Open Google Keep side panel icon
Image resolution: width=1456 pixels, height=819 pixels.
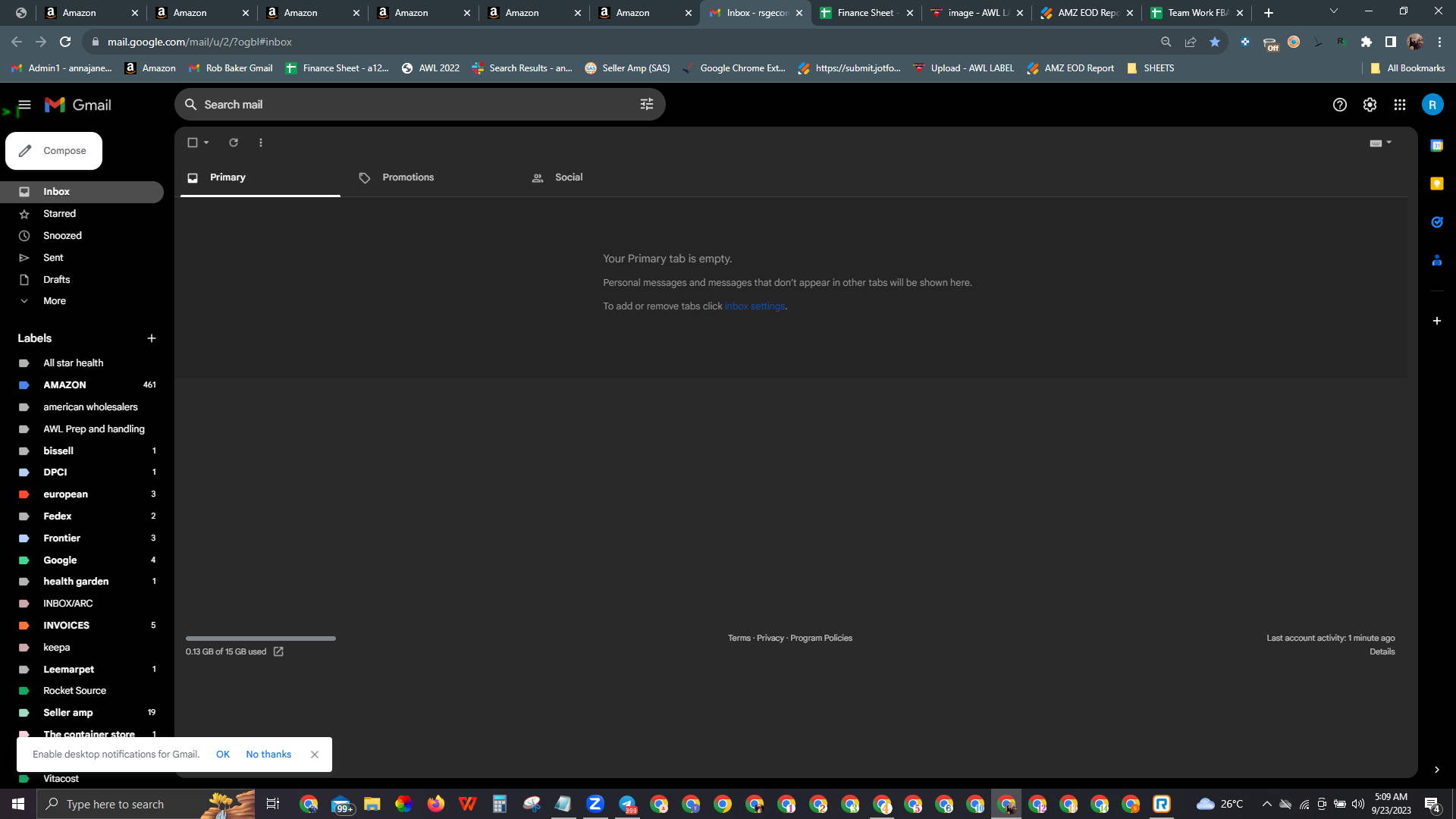1437,184
